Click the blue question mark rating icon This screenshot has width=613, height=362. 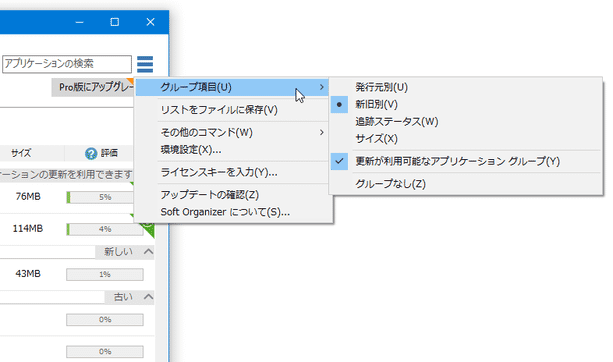click(91, 153)
